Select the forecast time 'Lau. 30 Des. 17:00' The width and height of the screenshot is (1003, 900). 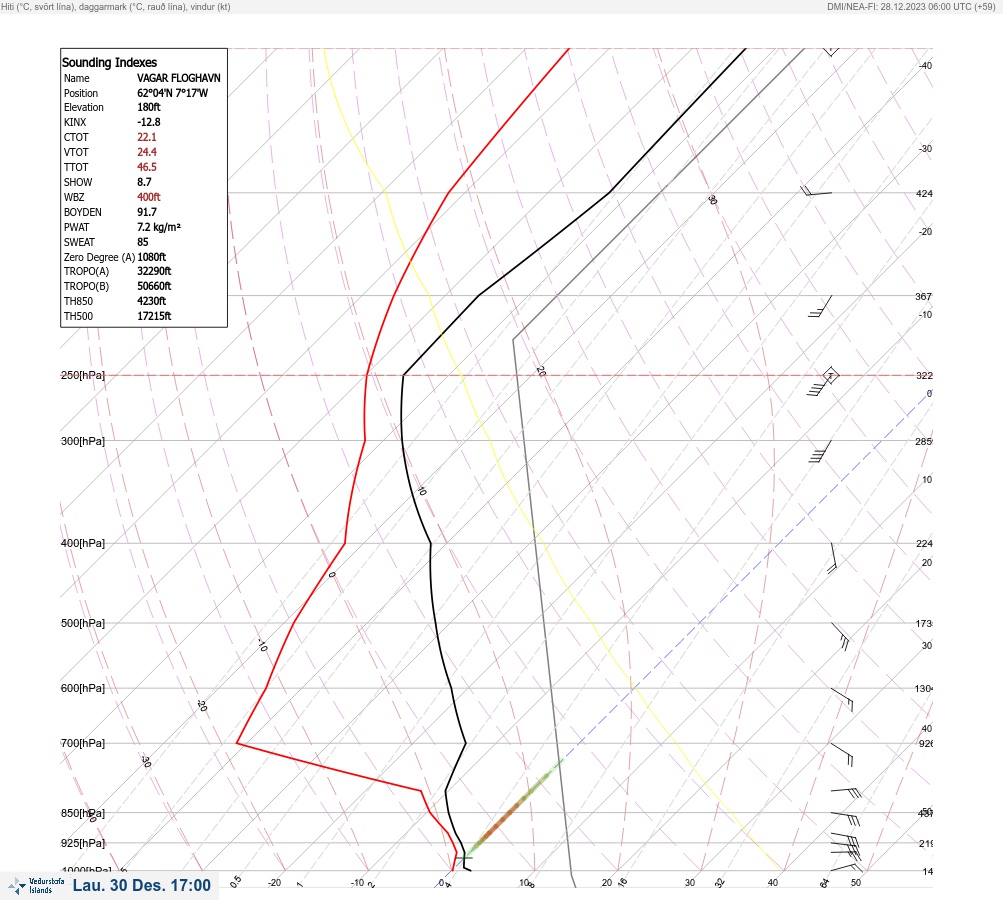tap(141, 885)
